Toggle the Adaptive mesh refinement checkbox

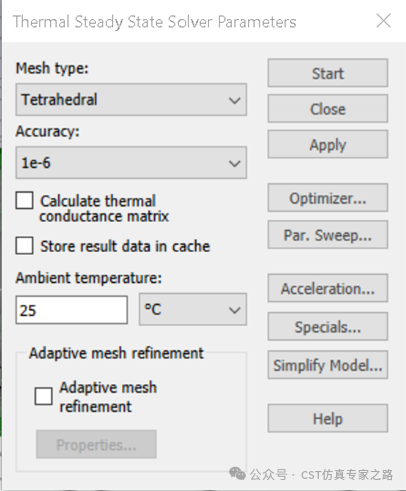44,396
